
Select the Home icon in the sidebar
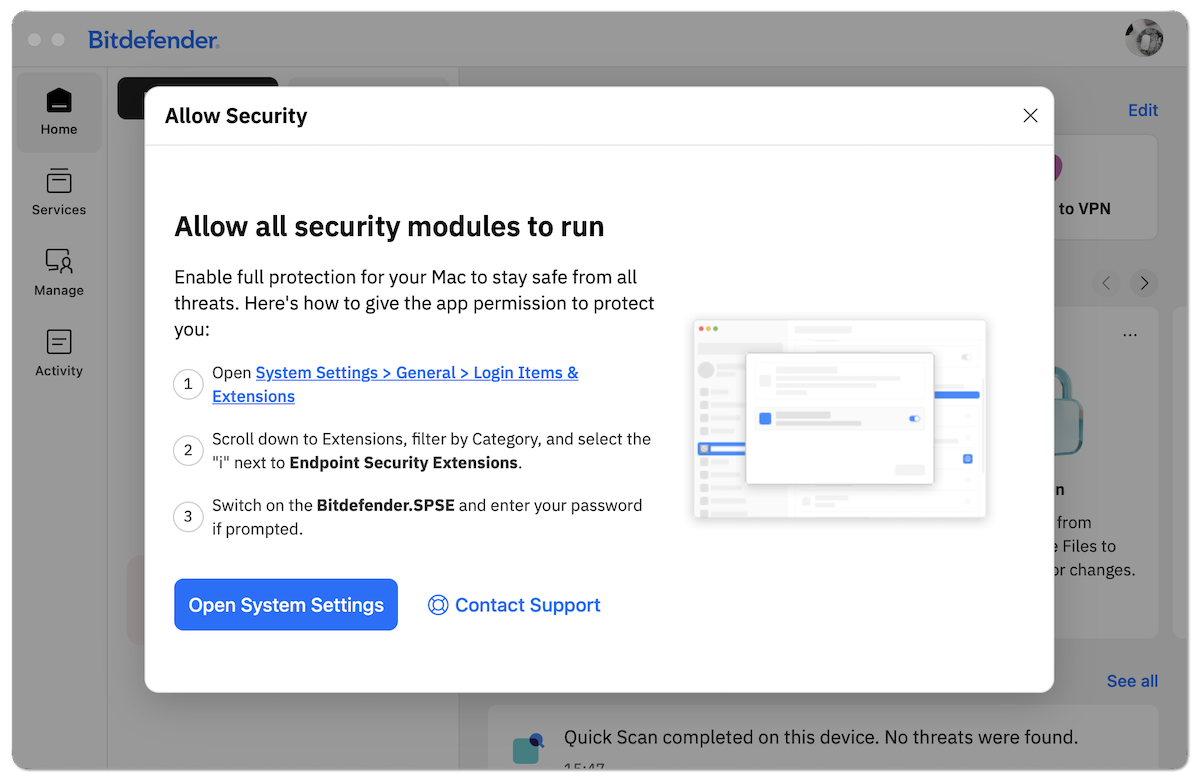pos(58,110)
